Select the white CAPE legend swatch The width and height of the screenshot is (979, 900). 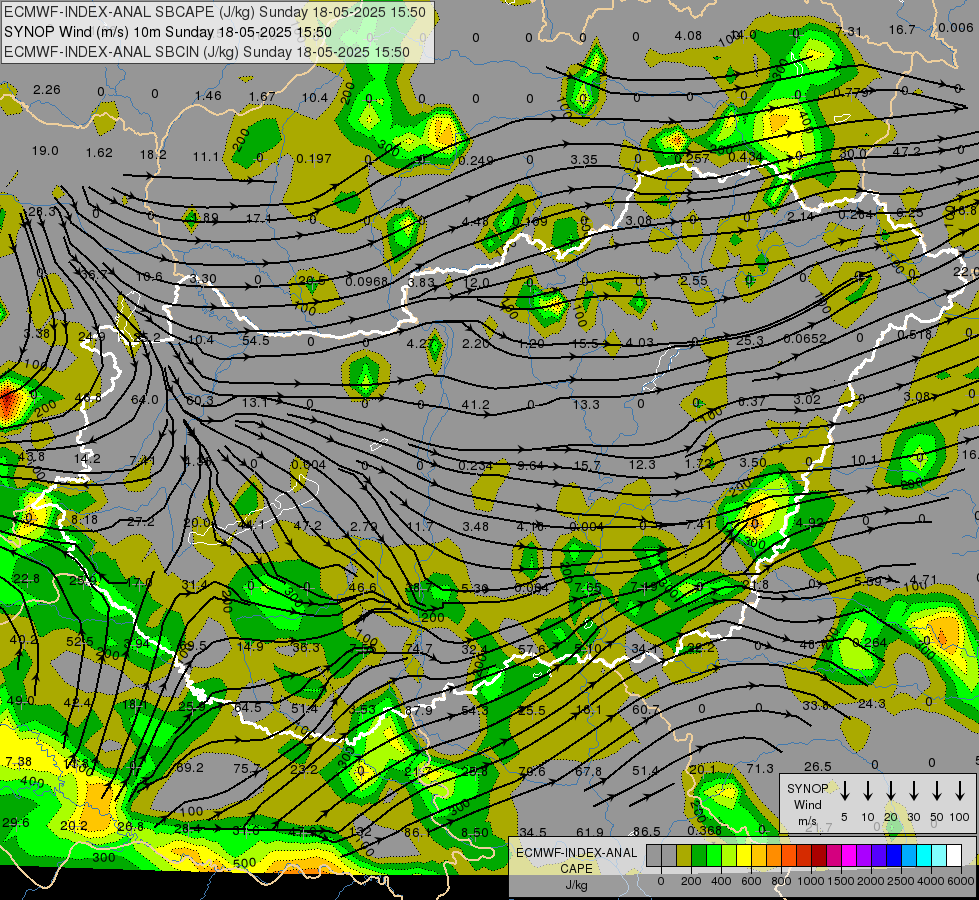pos(953,855)
